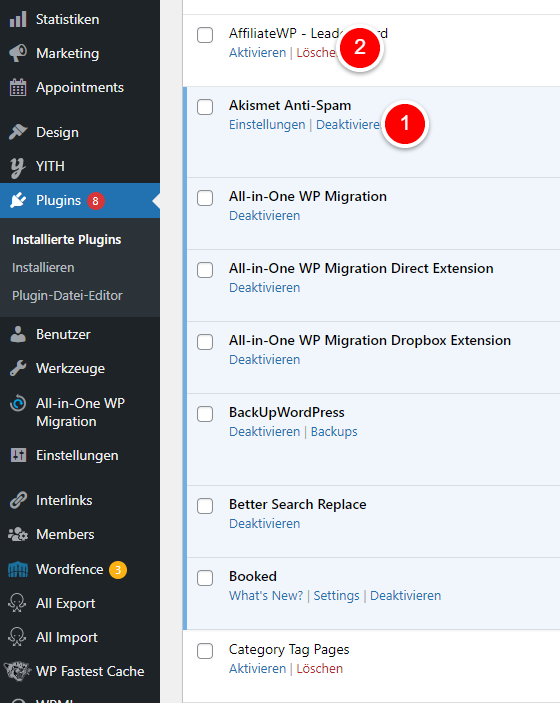This screenshot has height=703, width=560.
Task: Tick the BackUpWordPress checkbox
Action: (x=205, y=414)
